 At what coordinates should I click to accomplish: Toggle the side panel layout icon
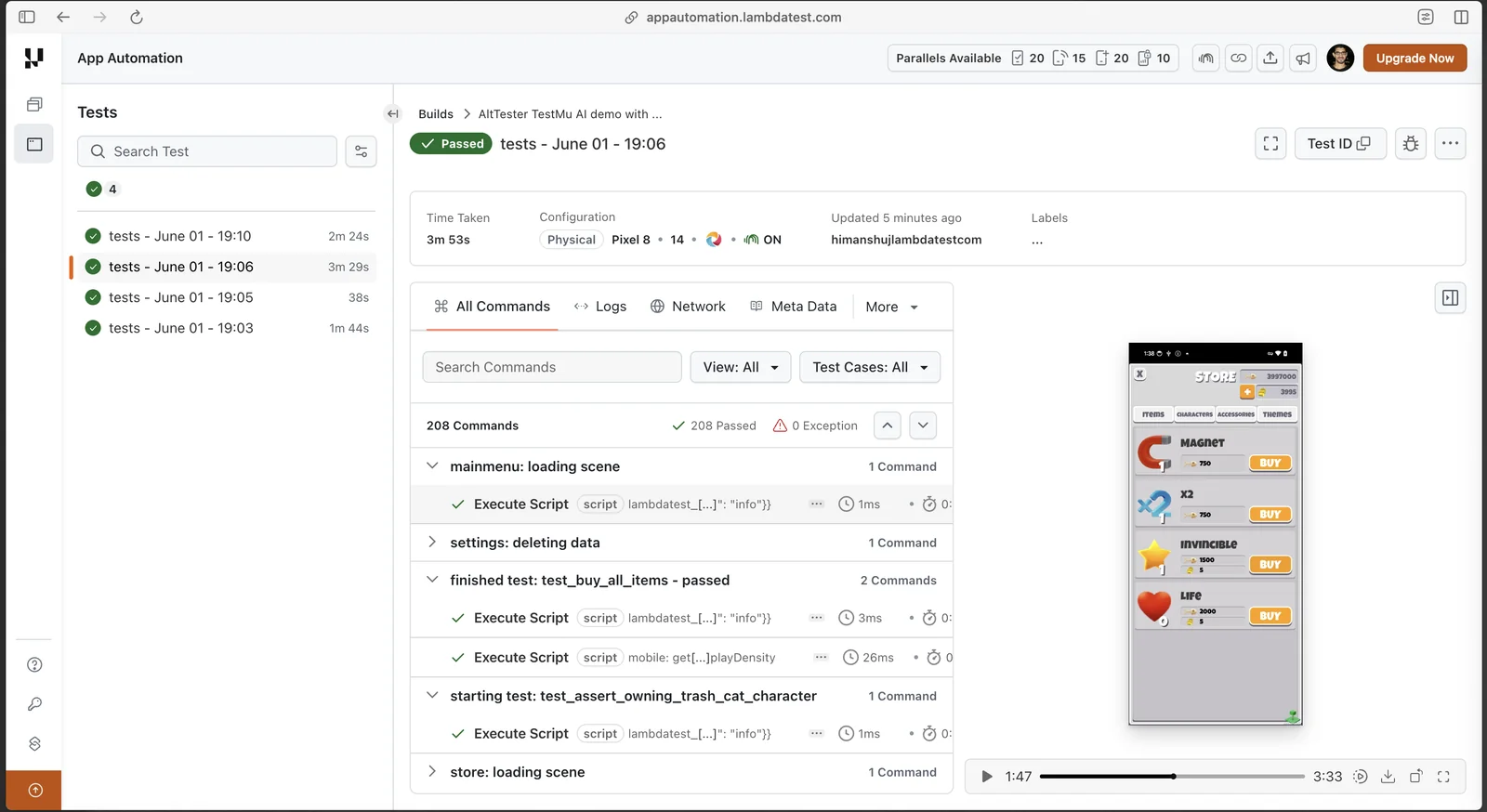tap(1450, 297)
